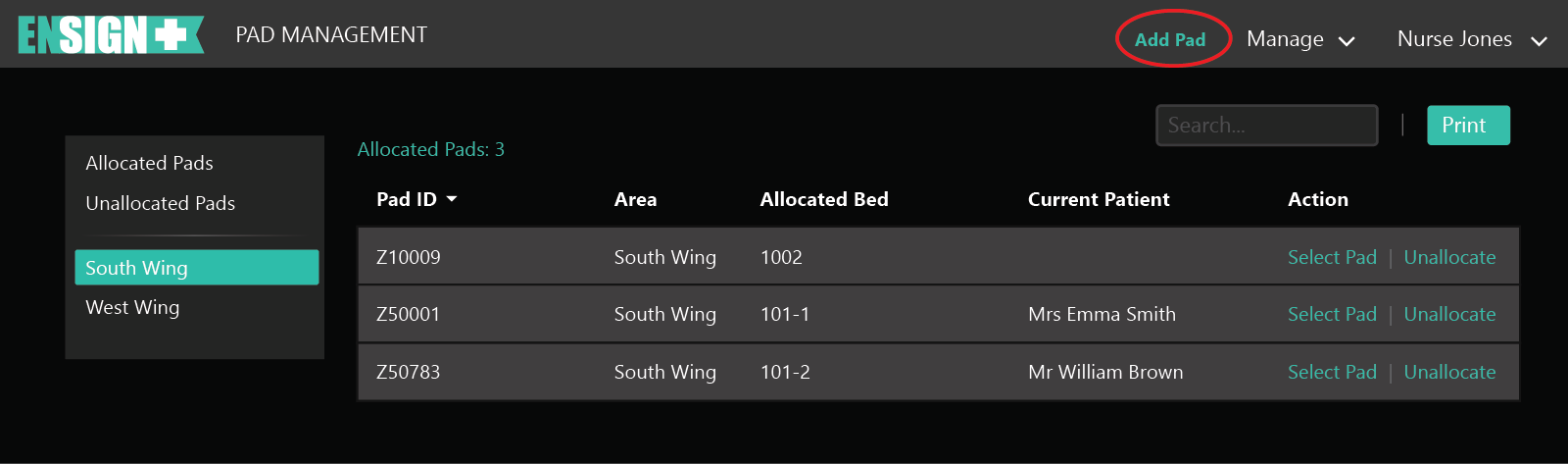Unallocate pad Z10009
1568x464 pixels.
click(x=1449, y=257)
